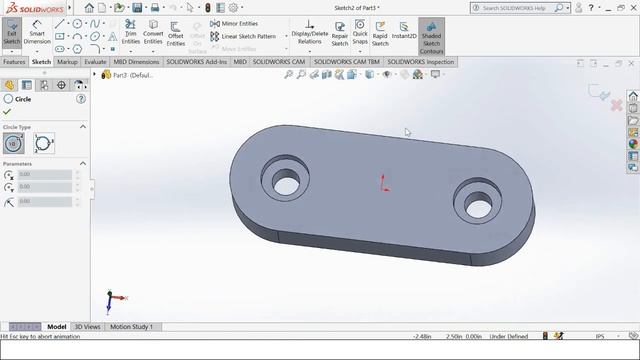Switch to the Markup tab
The width and height of the screenshot is (640, 360).
(67, 62)
